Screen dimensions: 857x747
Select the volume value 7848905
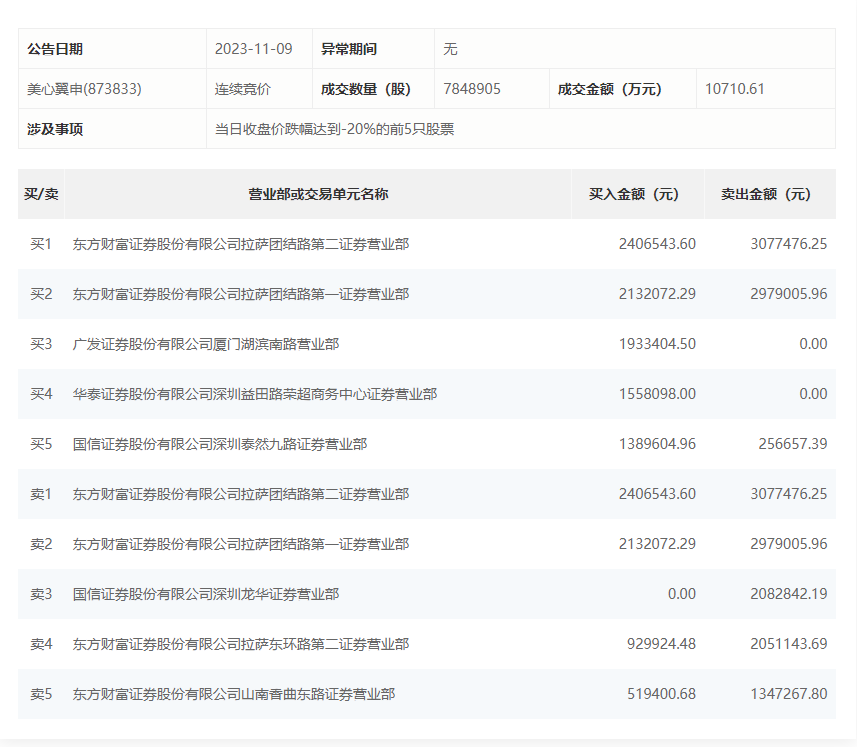point(472,89)
